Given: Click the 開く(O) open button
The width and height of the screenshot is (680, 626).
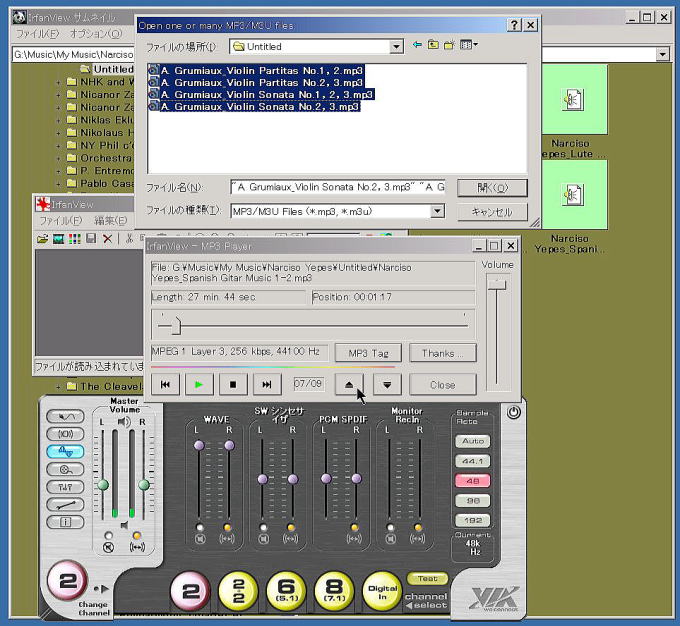Looking at the screenshot, I should tap(492, 188).
